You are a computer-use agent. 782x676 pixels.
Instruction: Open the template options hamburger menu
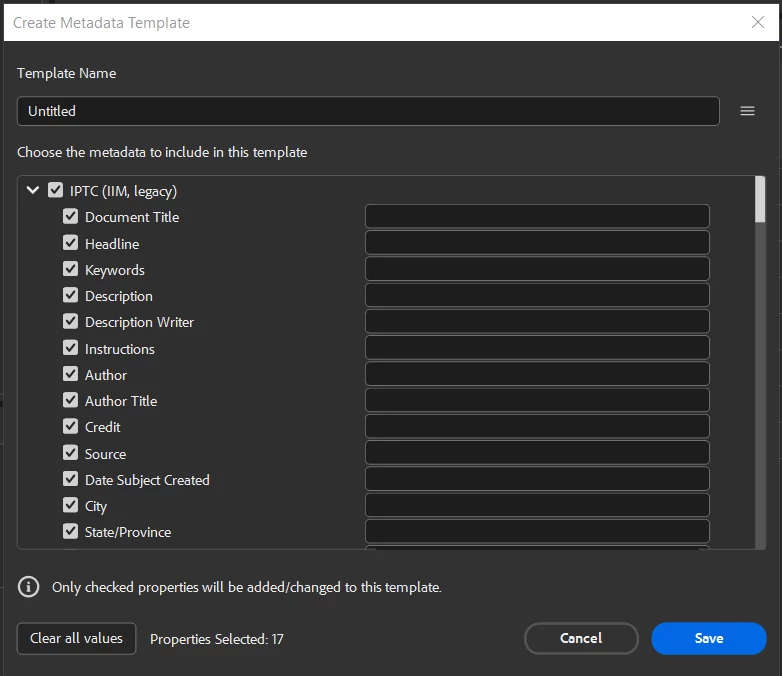(747, 111)
